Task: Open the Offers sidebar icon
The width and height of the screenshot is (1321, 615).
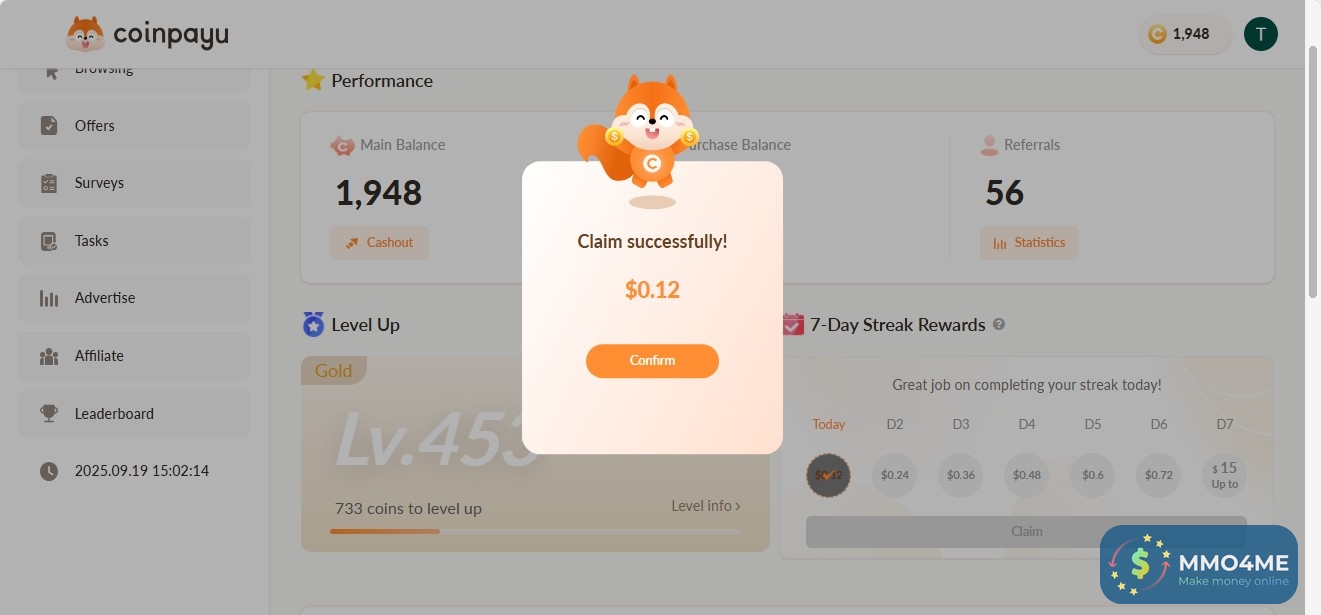Action: pyautogui.click(x=49, y=125)
